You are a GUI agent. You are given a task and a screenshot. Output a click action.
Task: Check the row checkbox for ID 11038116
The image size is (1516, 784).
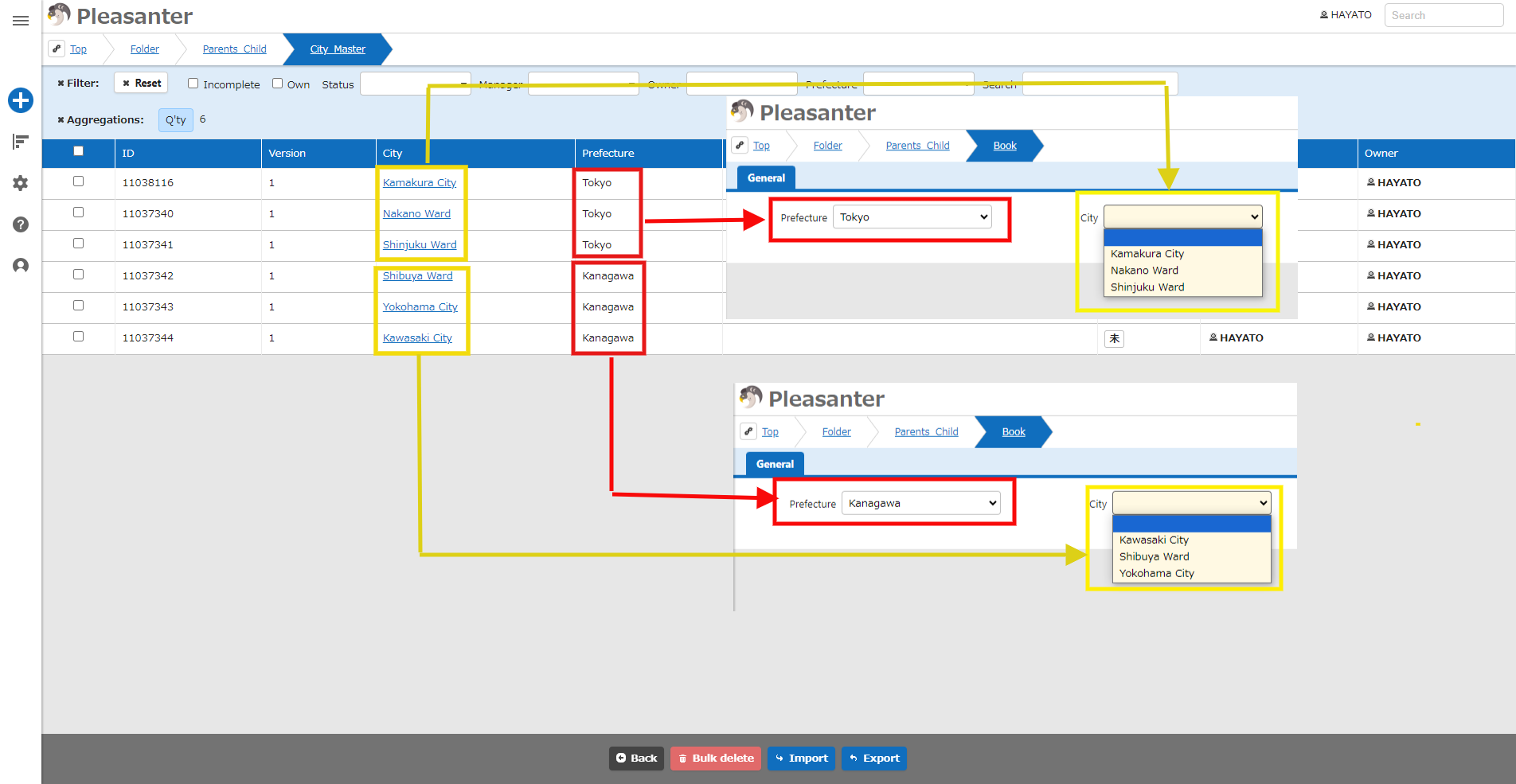(78, 181)
